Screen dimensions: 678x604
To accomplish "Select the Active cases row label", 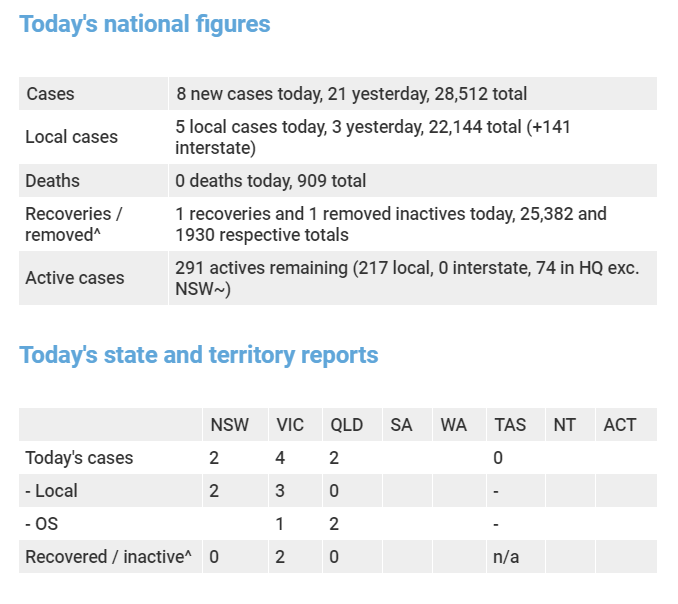I will (75, 277).
